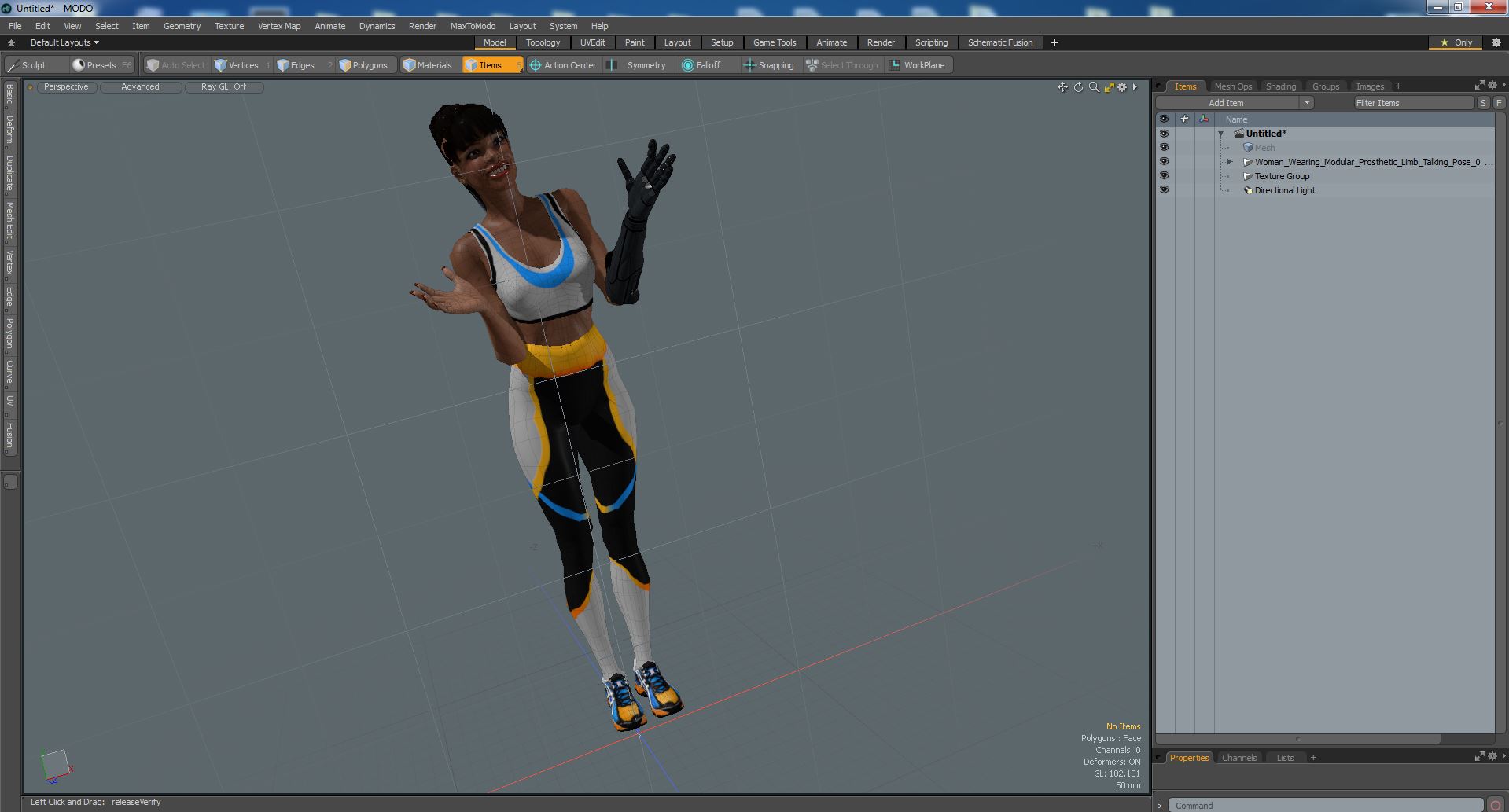Screen dimensions: 1509x812
Task: Switch to the Topology layout tab
Action: (543, 42)
